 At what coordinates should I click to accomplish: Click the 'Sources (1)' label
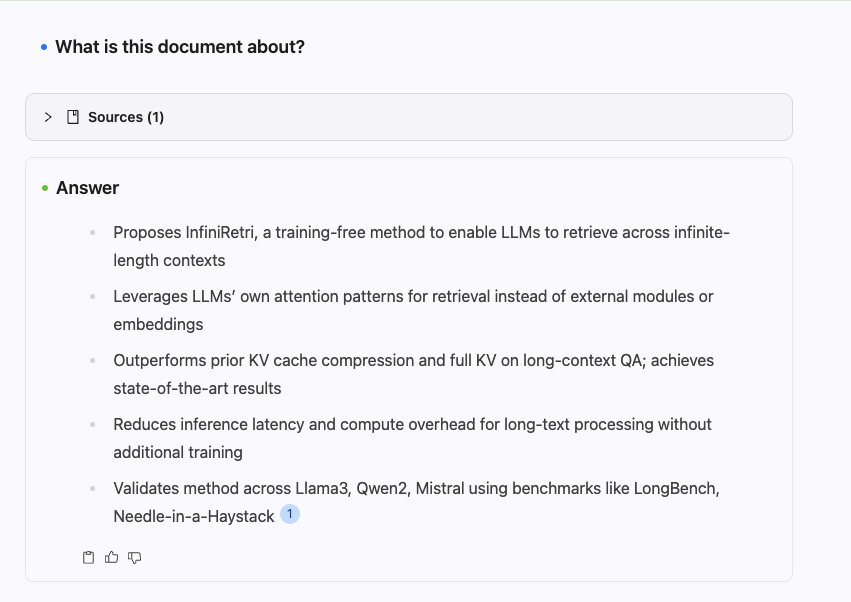(x=126, y=117)
